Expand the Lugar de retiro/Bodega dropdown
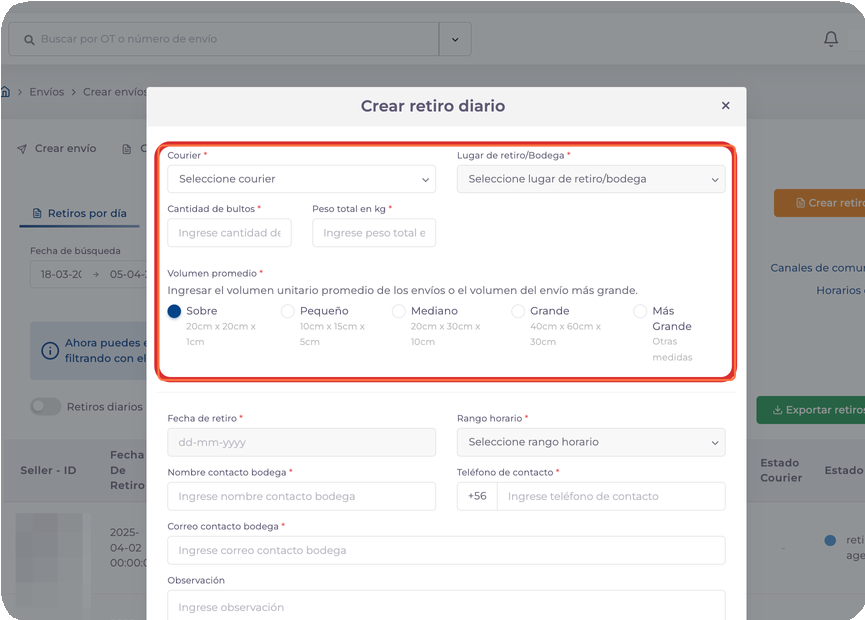This screenshot has height=620, width=865. (590, 179)
